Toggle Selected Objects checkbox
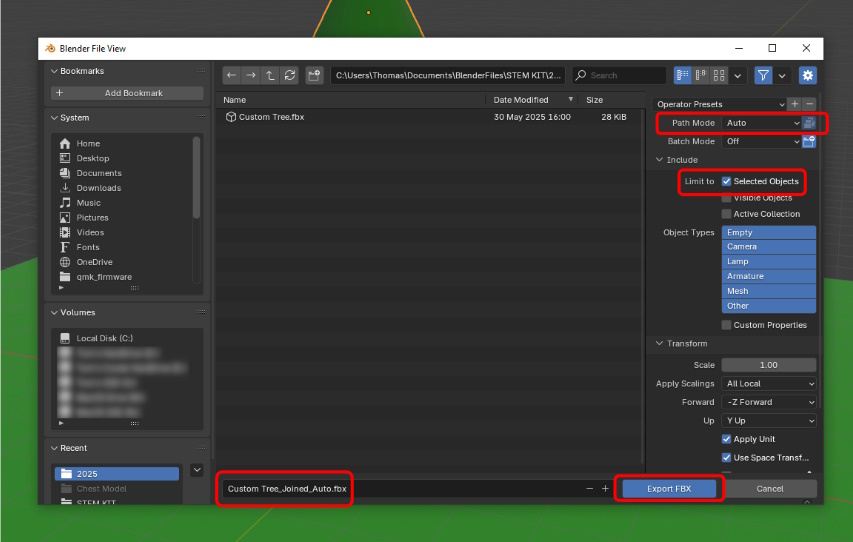The image size is (853, 542). (726, 181)
